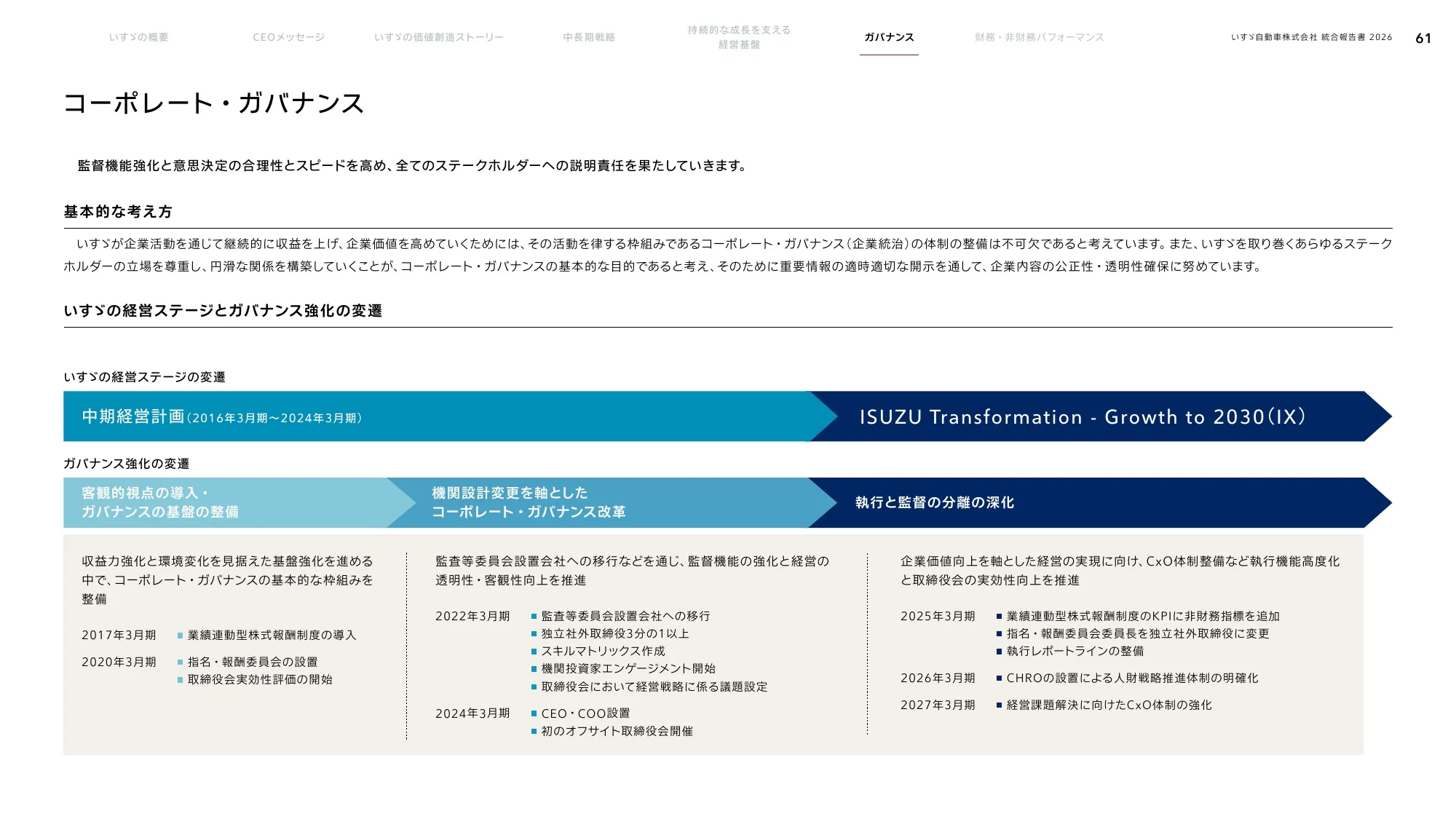This screenshot has height=819, width=1456.
Task: Click the 機関設計変更を軸とした arrow banner
Action: 612,502
